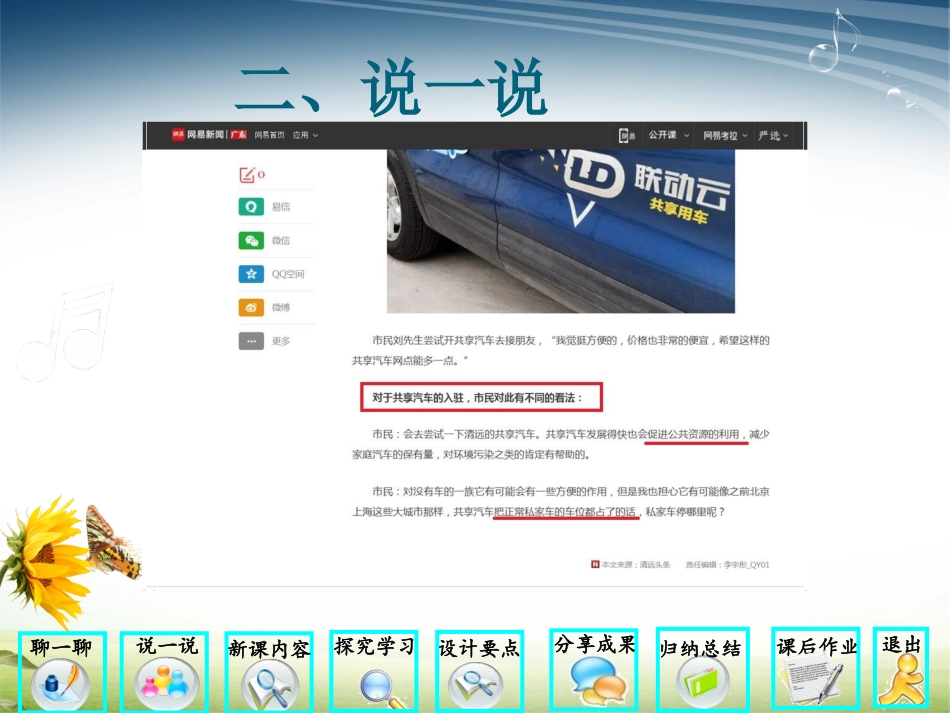
Task: Click the 退出 exit button
Action: (x=901, y=667)
